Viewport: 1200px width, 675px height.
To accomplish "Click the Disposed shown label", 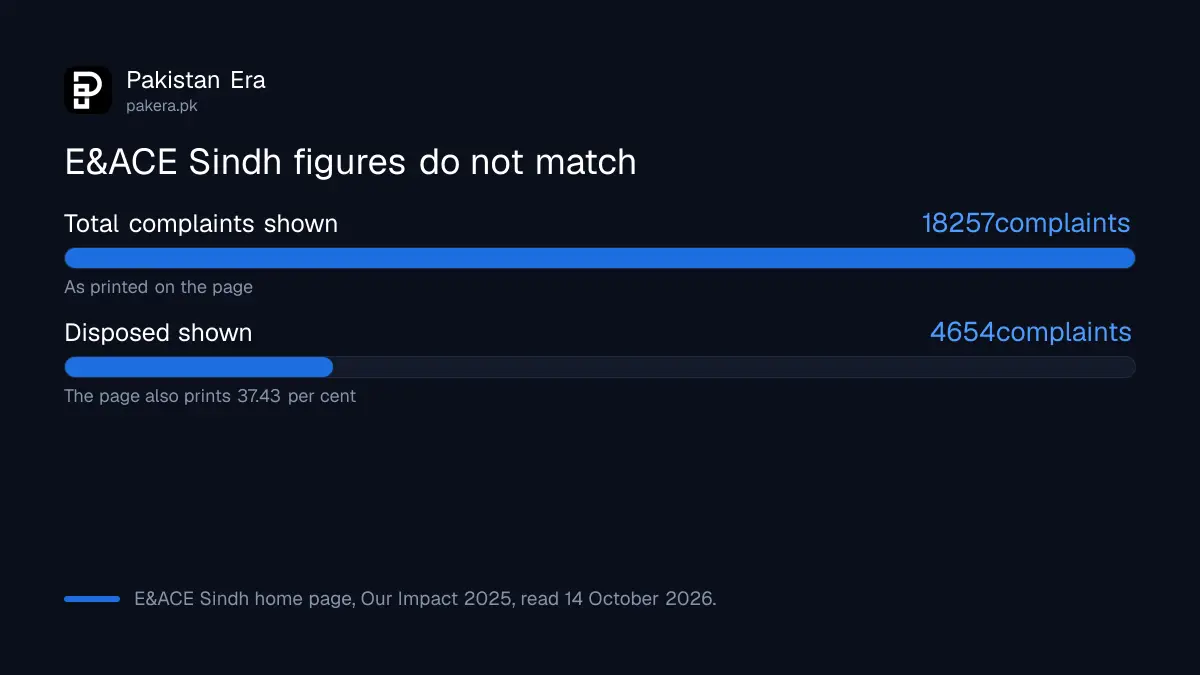I will coord(158,333).
